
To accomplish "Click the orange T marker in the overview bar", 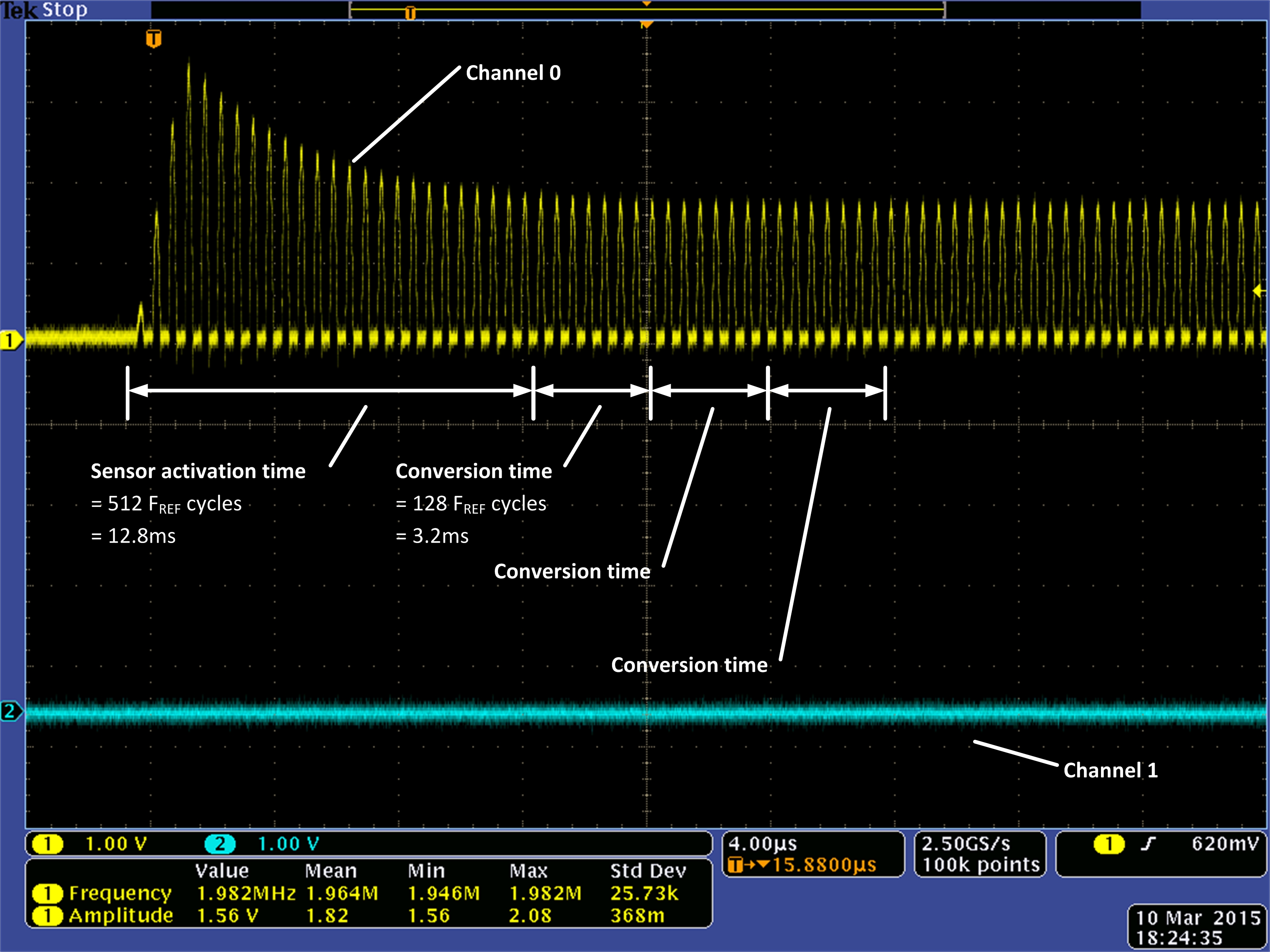I will (410, 13).
